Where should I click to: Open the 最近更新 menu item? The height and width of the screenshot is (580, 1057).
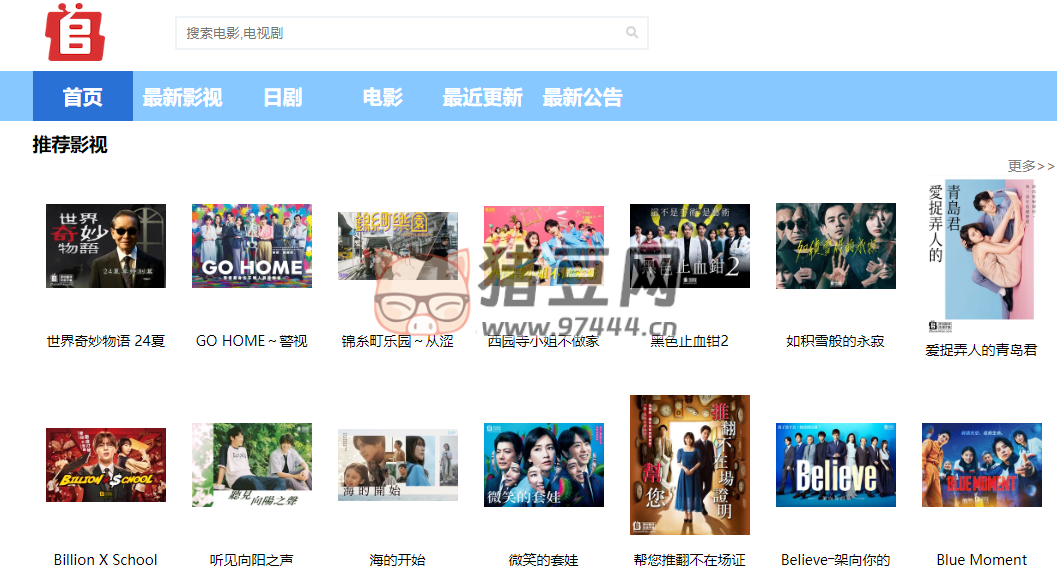[482, 97]
